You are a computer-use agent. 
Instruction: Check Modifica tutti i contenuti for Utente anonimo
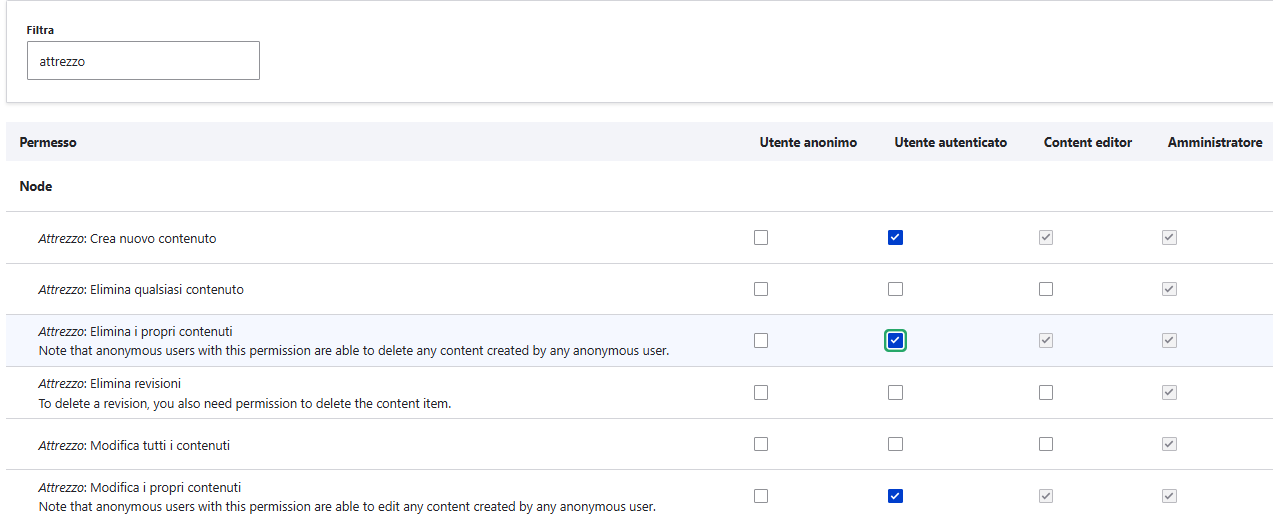(x=761, y=444)
